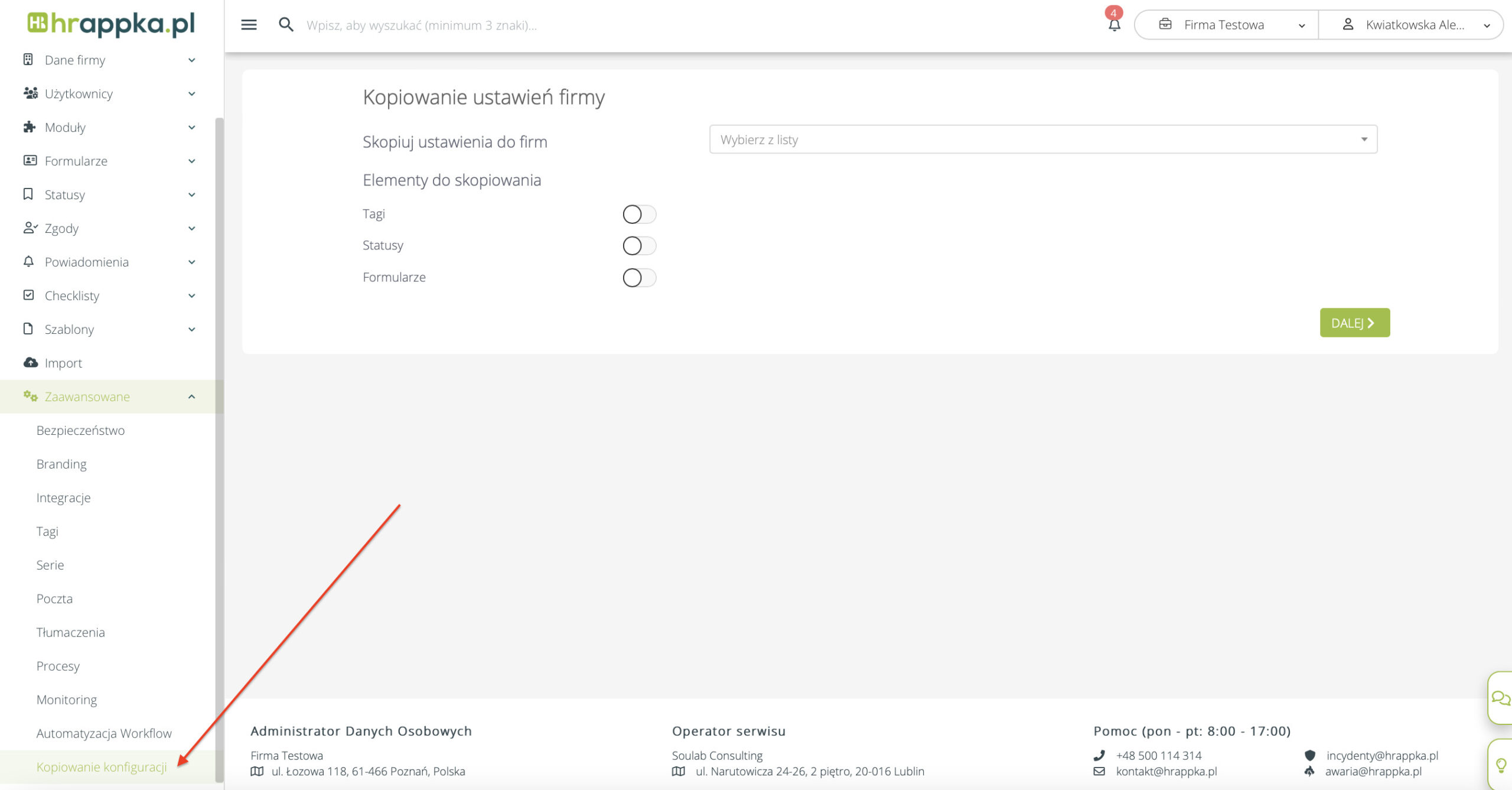Click the kontakt@hrappka.pl email link
The image size is (1512, 790).
click(1166, 771)
